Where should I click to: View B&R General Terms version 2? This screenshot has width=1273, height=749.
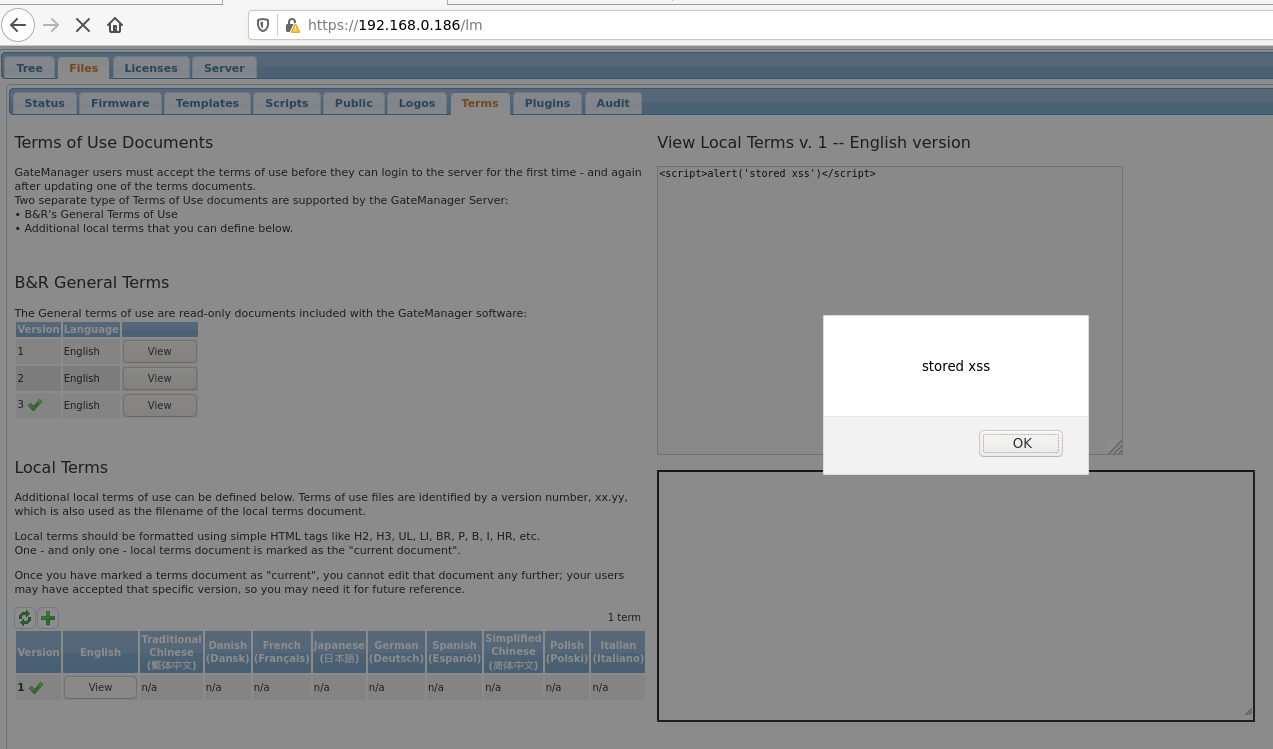(x=160, y=378)
